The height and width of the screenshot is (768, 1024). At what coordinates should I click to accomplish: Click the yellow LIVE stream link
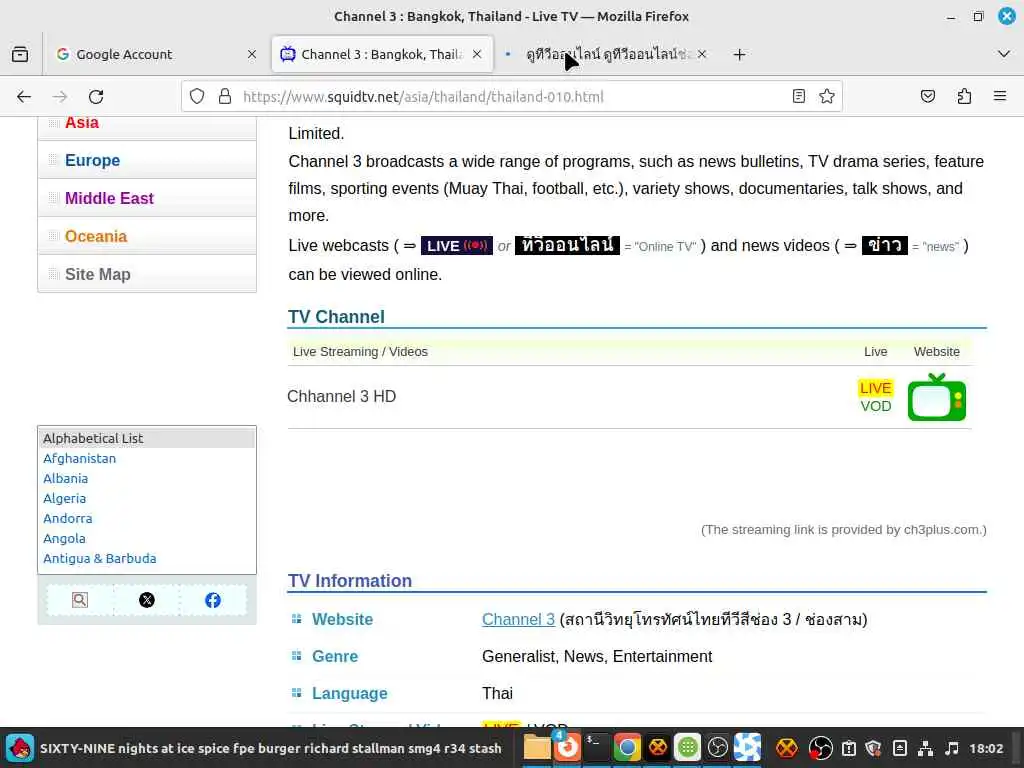tap(875, 388)
